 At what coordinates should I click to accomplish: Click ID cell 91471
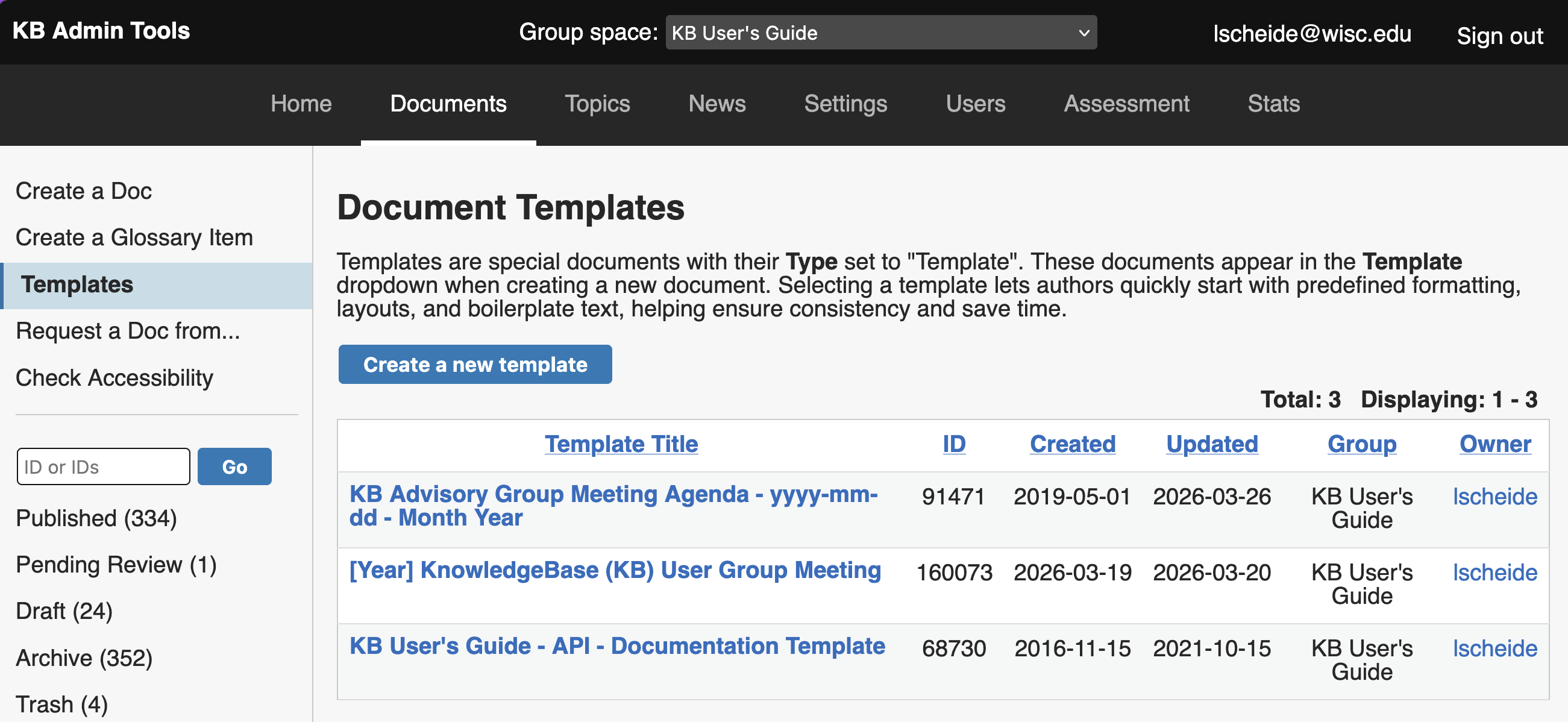pyautogui.click(x=954, y=497)
